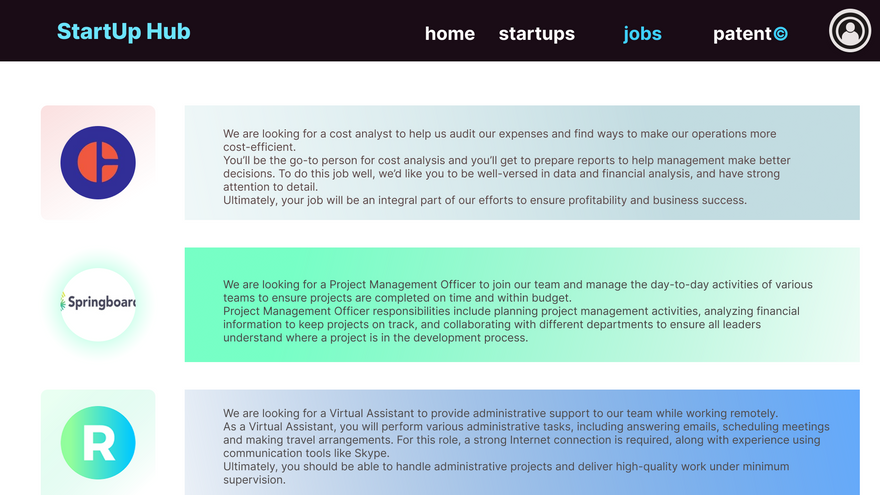Select the opening line seeking a cost analyst
880x495 pixels.
[x=499, y=134]
